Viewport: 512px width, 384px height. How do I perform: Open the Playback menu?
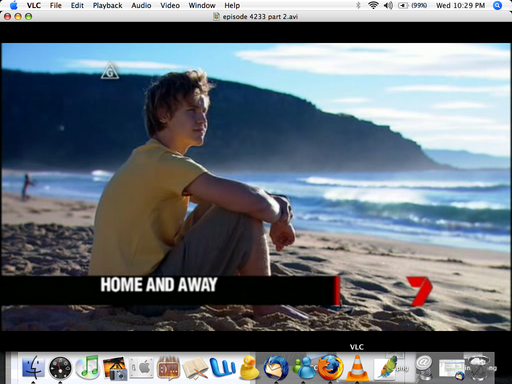[x=107, y=6]
